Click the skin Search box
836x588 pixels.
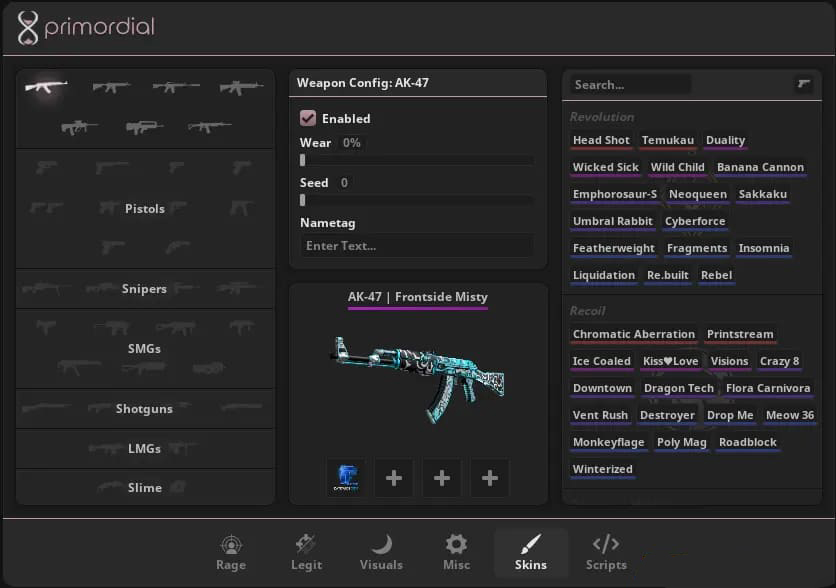coord(630,85)
